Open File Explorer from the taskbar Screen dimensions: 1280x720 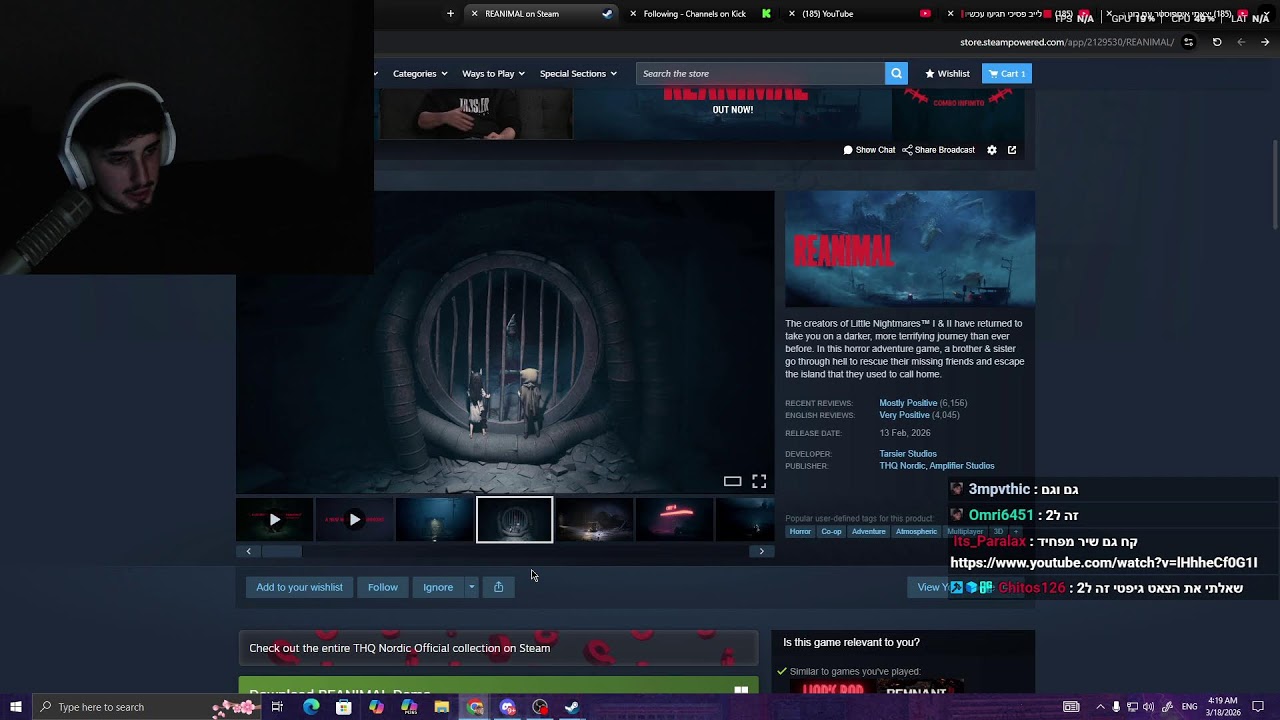(x=441, y=707)
